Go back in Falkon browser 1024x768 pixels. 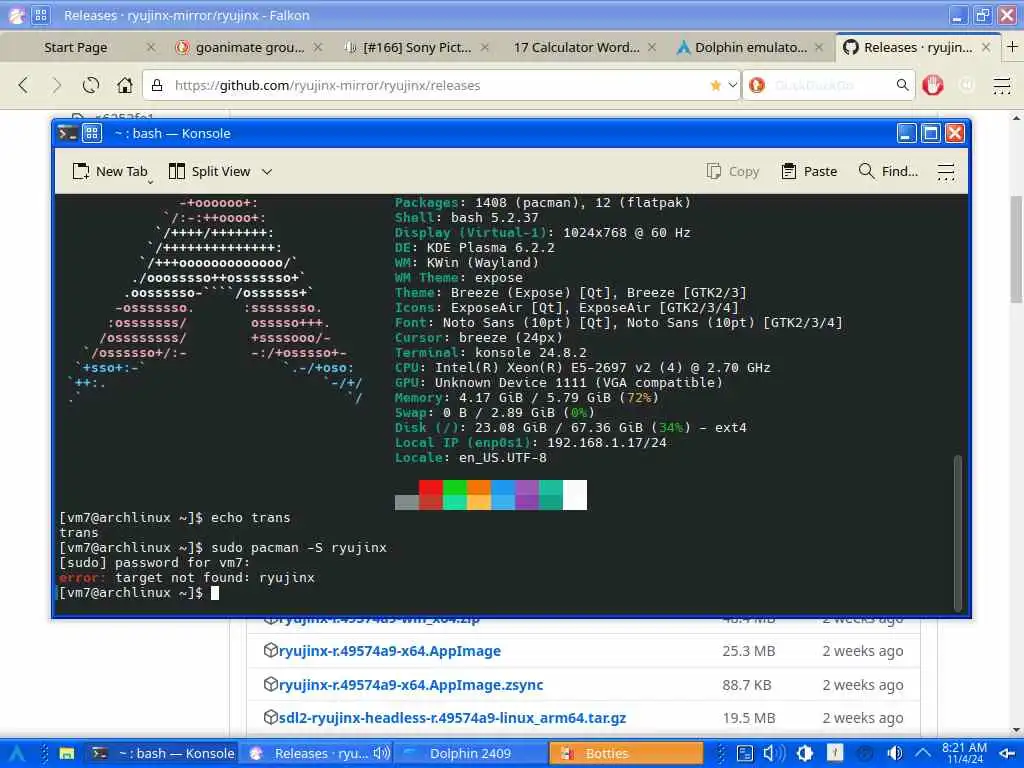tap(24, 85)
